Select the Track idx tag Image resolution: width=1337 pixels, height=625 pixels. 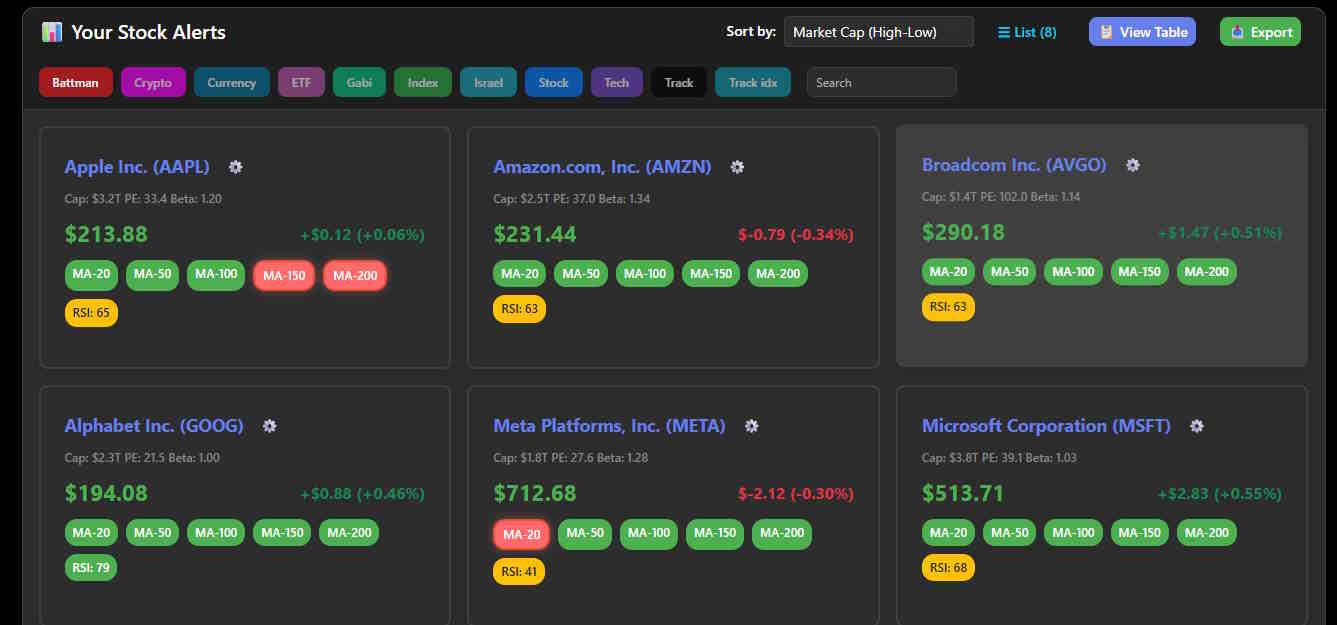click(x=753, y=83)
